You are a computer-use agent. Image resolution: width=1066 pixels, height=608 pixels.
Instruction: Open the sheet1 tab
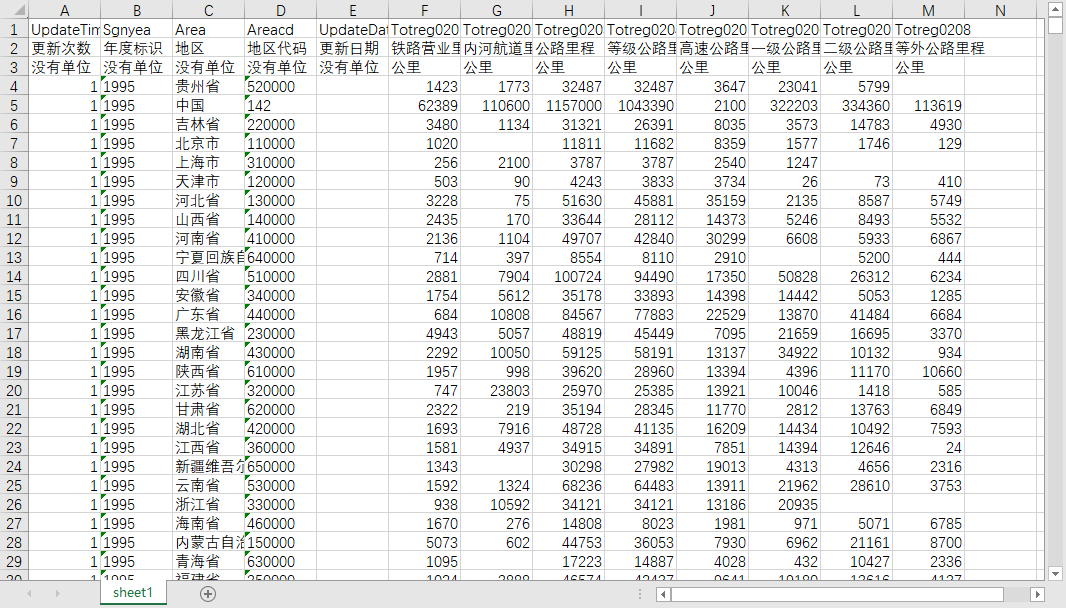(133, 592)
